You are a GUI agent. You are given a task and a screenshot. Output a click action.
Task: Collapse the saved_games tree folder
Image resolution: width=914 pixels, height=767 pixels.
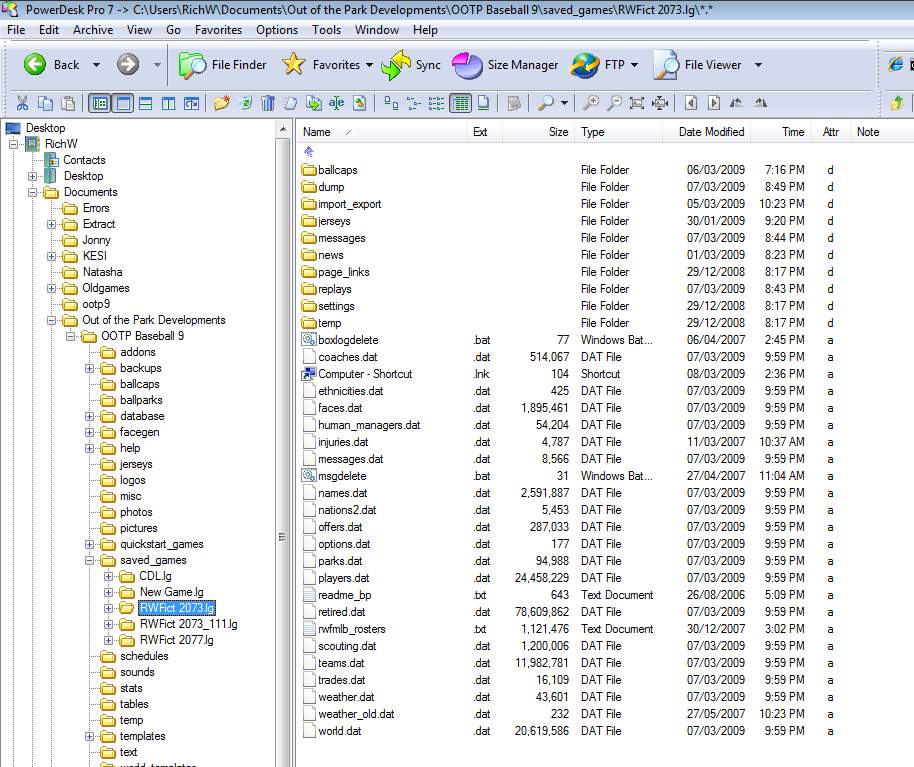tap(90, 561)
